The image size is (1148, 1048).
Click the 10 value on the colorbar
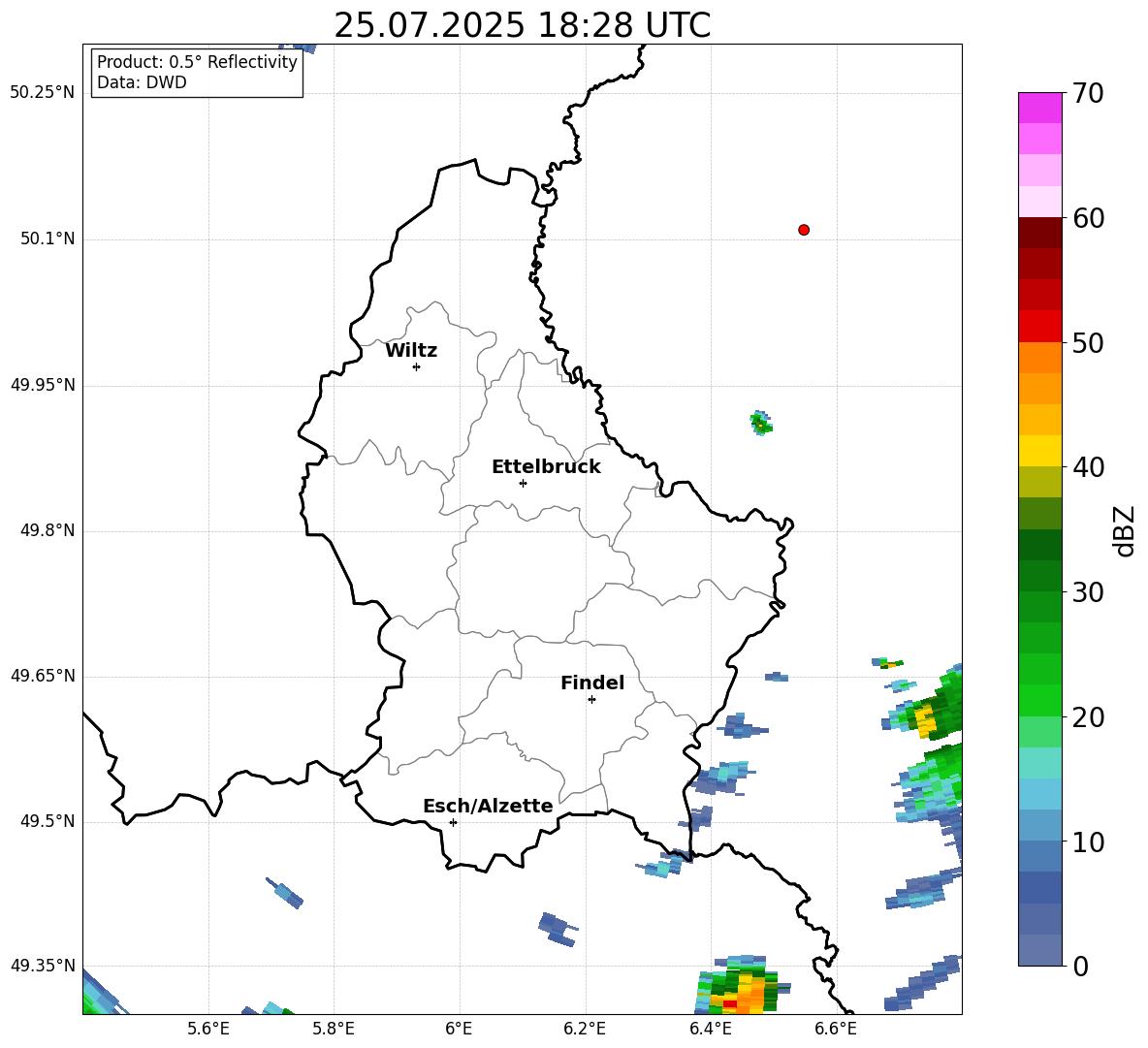(x=1088, y=842)
